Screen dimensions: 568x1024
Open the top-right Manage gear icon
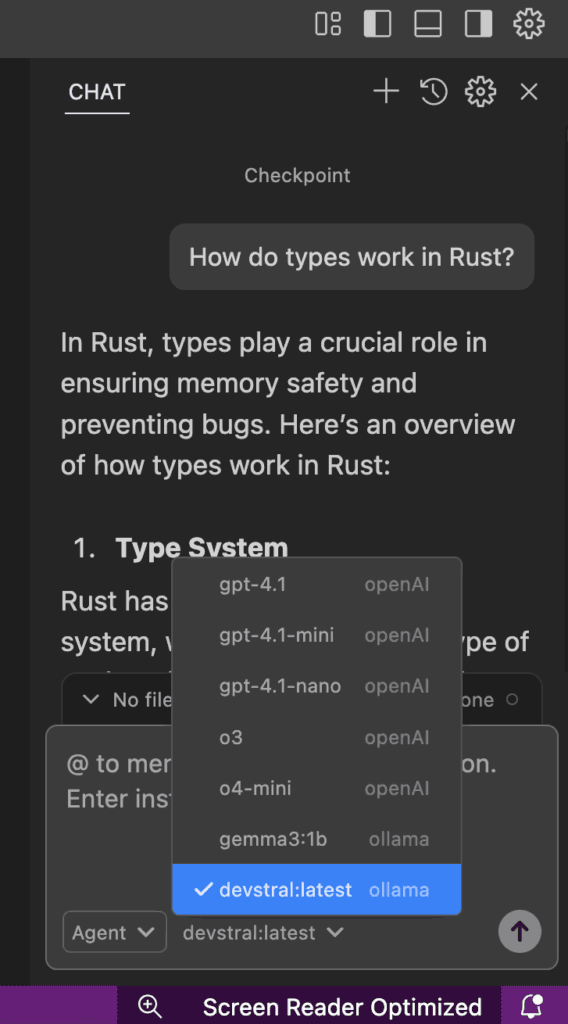(x=528, y=24)
